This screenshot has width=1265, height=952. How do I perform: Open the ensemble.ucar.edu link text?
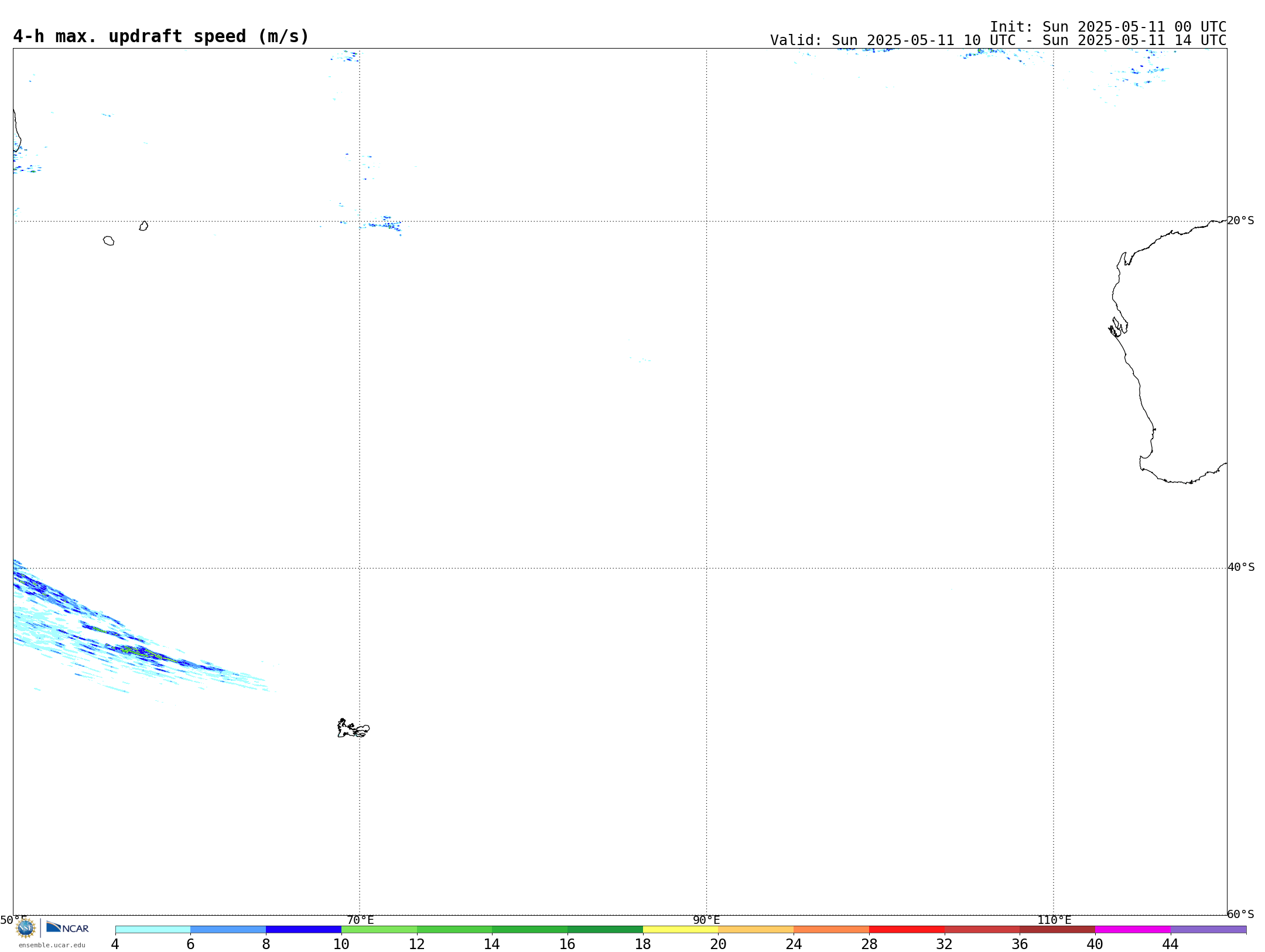coord(52,945)
